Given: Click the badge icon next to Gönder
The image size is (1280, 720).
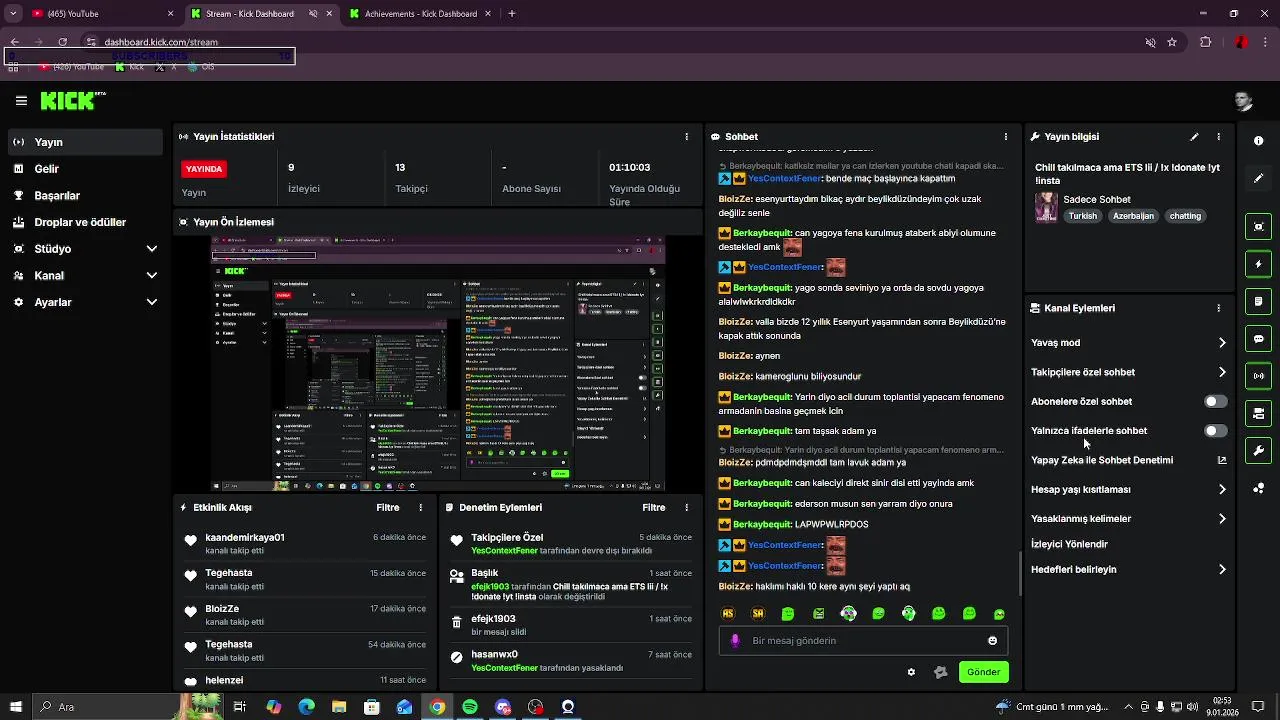Looking at the screenshot, I should coord(940,672).
